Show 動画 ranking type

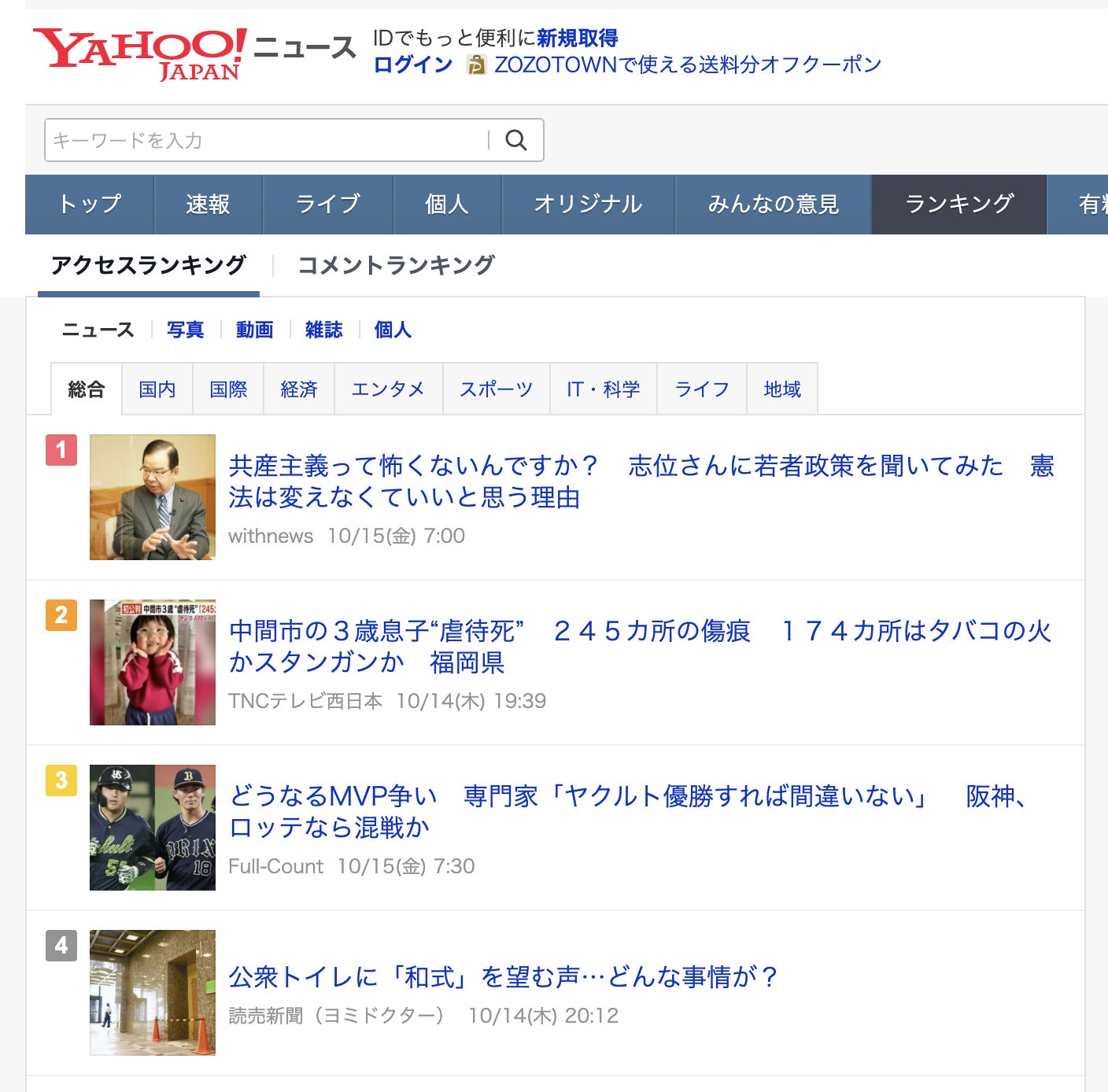(254, 330)
